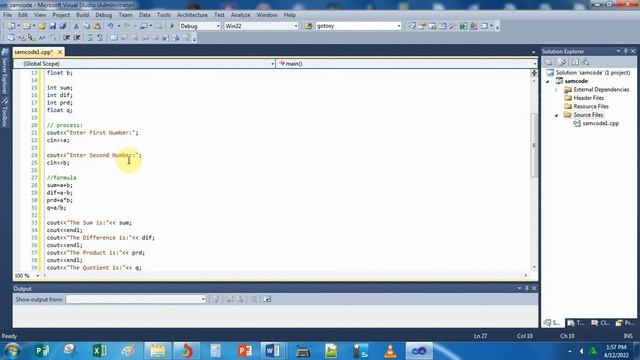Click the editor vertical scrollbar thumb

[534, 145]
